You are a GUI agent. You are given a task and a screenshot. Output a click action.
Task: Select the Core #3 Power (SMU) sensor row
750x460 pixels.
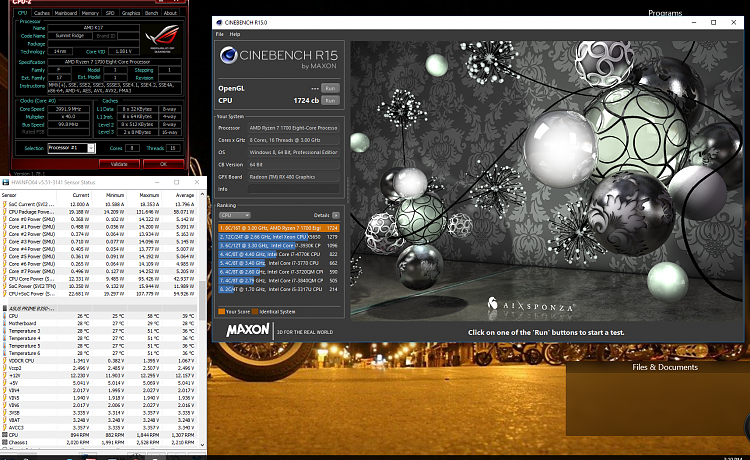pyautogui.click(x=99, y=241)
